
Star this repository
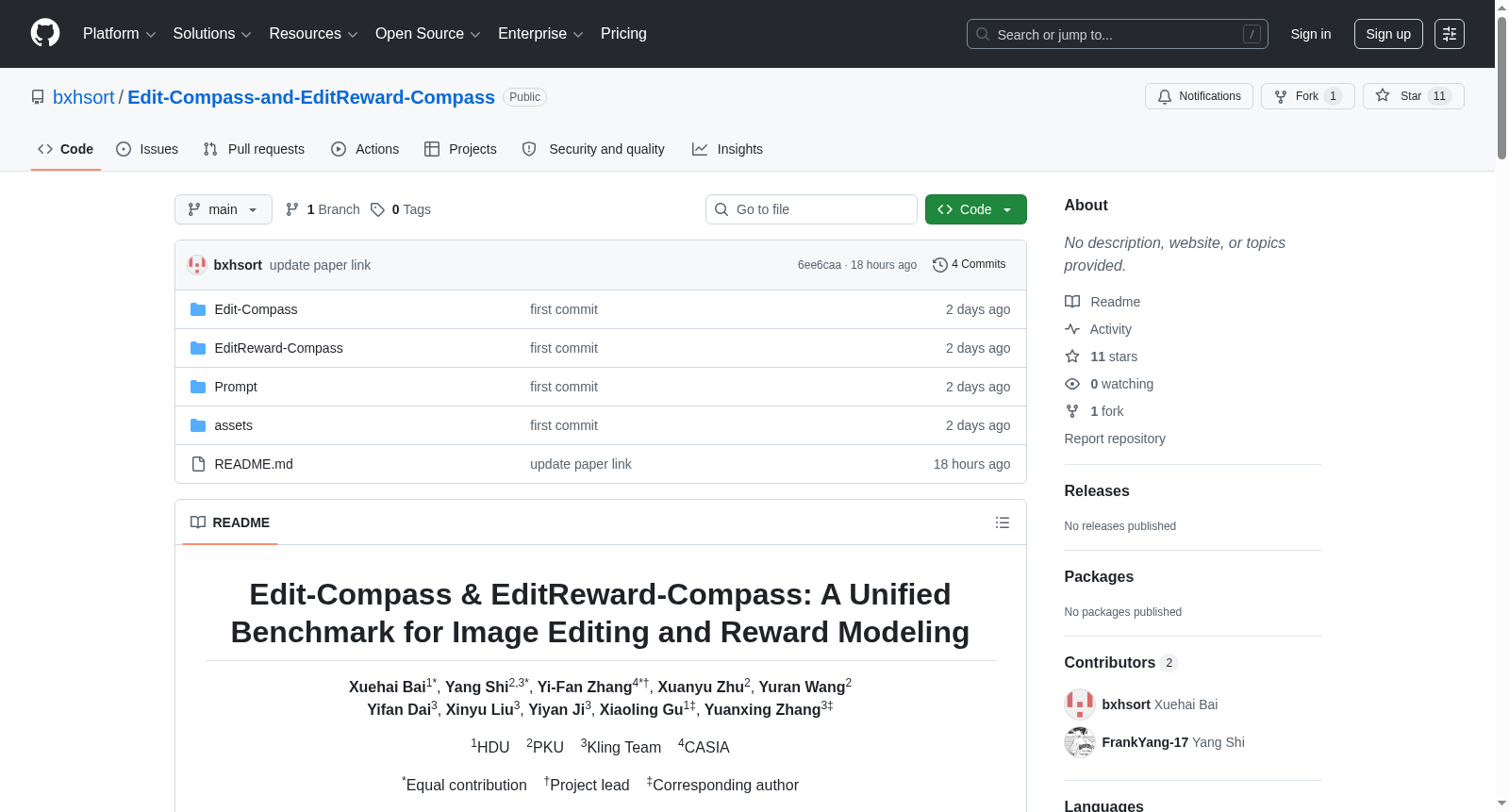pos(1413,96)
